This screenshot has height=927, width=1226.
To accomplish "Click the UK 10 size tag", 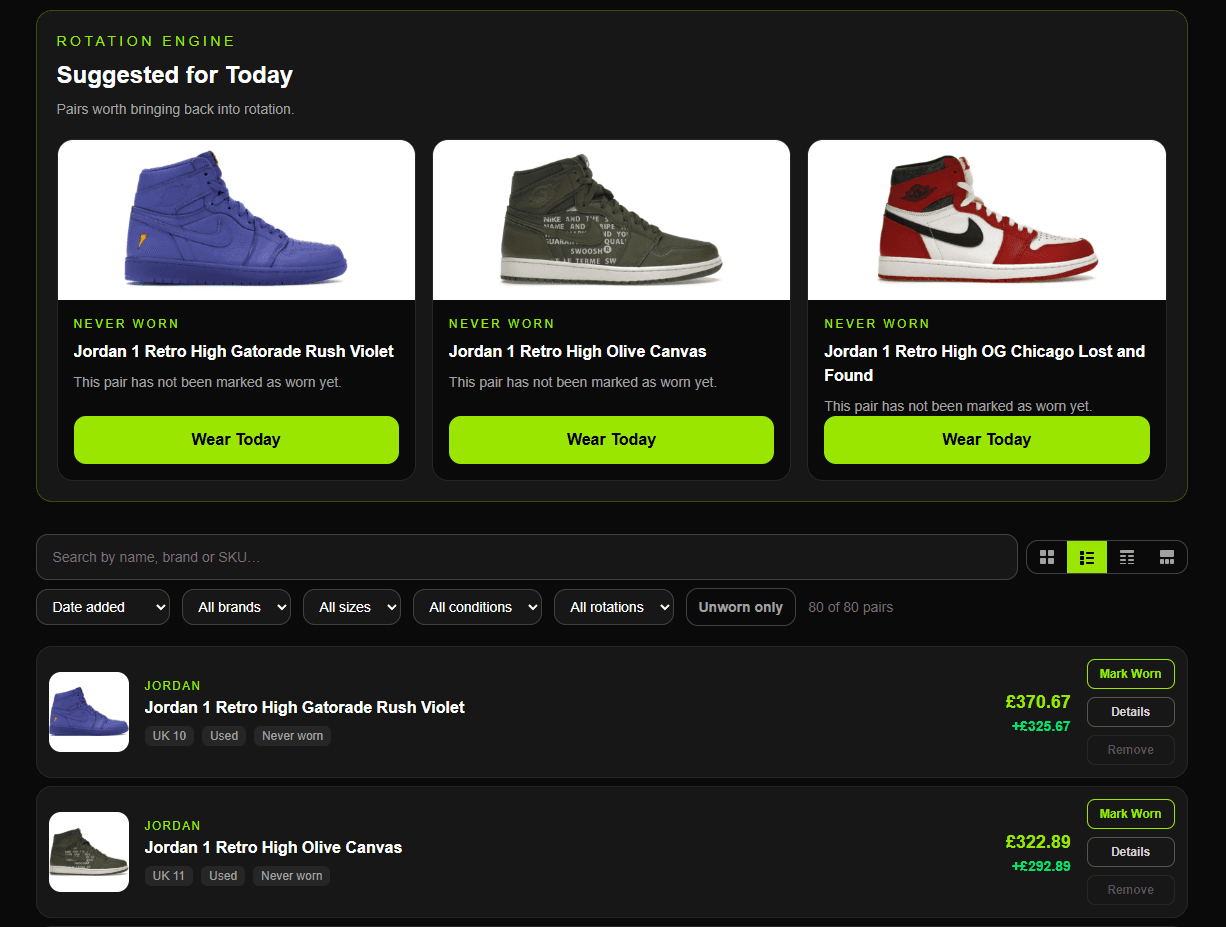I will [169, 736].
